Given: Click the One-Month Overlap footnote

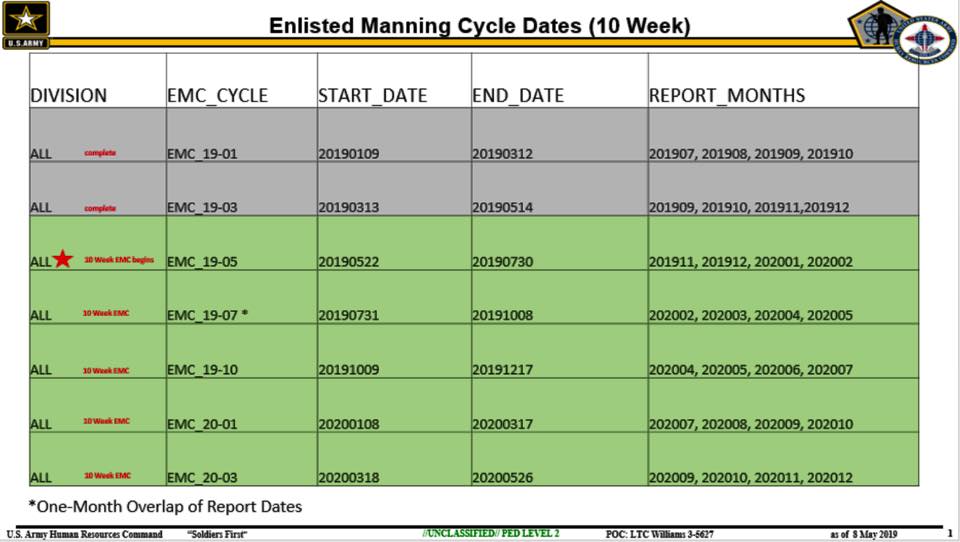Looking at the screenshot, I should [x=165, y=506].
